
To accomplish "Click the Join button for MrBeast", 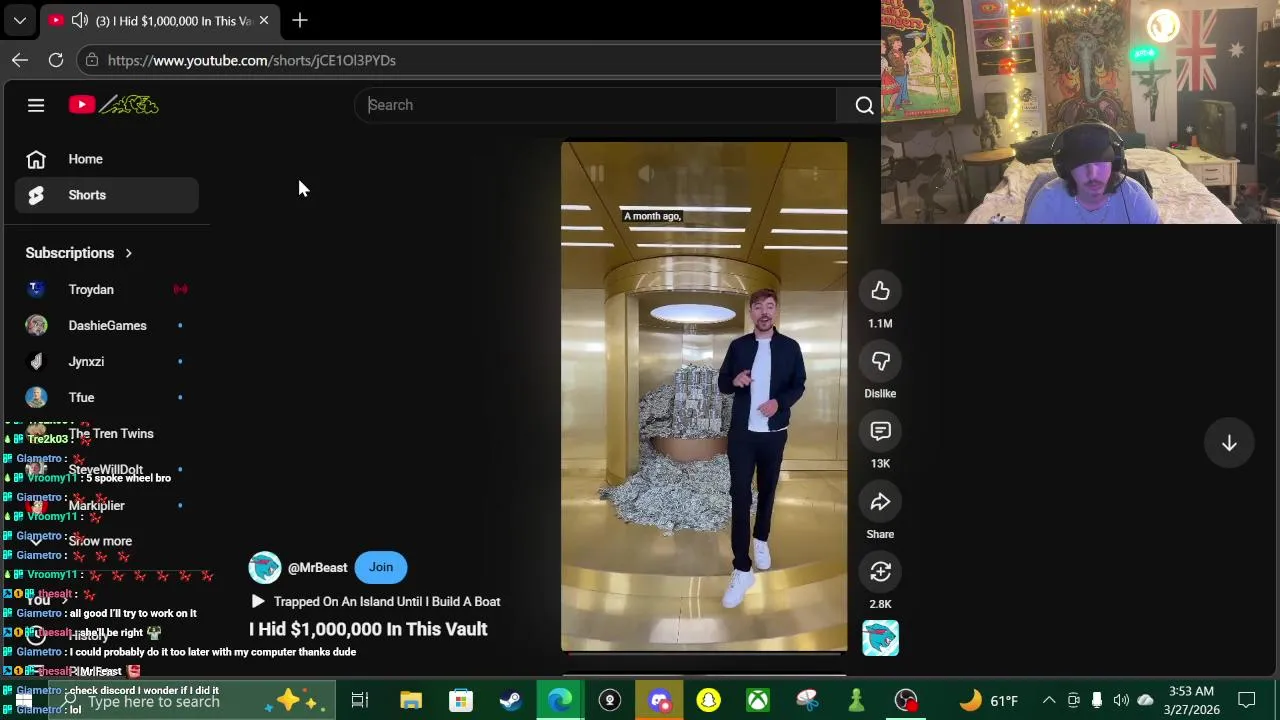I will 381,567.
